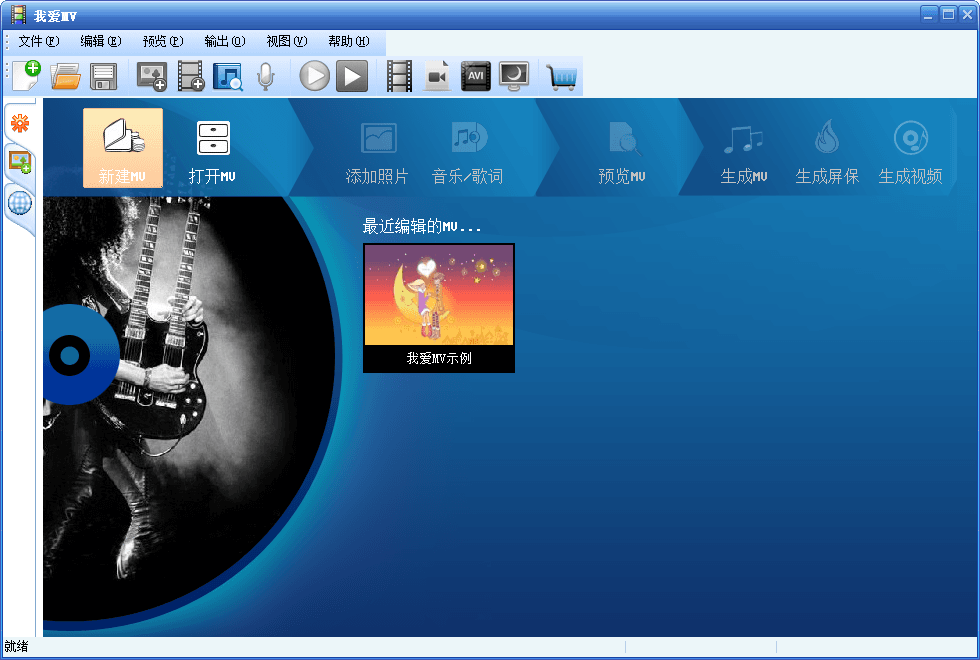
Task: Click the AVI export icon
Action: pos(476,76)
